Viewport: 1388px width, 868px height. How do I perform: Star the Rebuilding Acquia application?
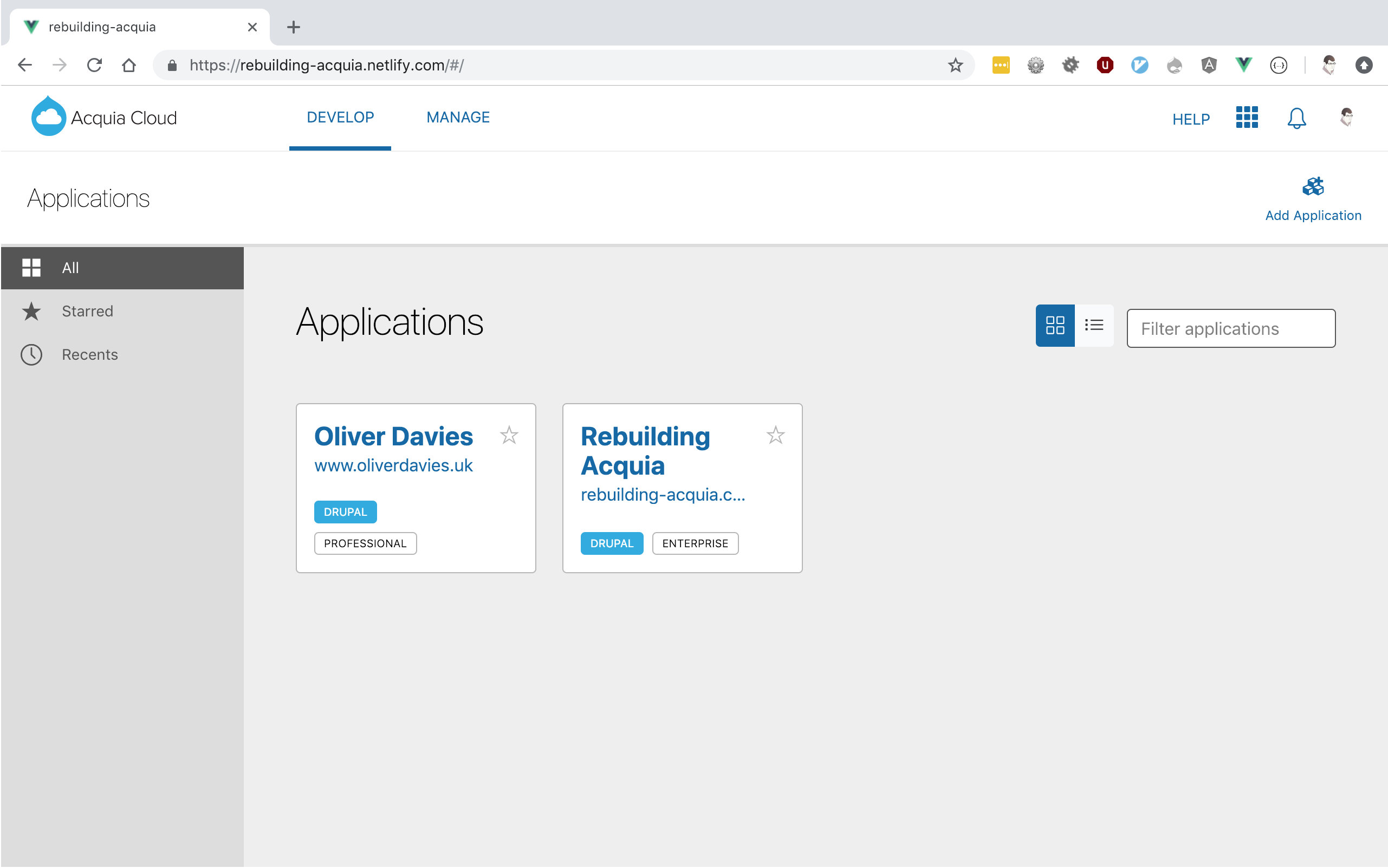775,435
